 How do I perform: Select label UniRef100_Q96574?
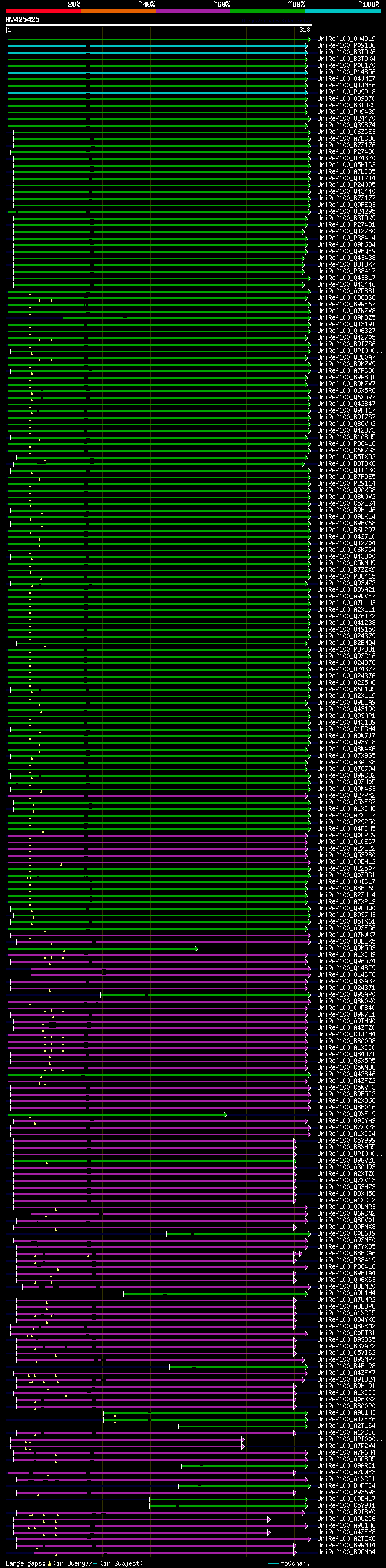pyautogui.click(x=346, y=962)
